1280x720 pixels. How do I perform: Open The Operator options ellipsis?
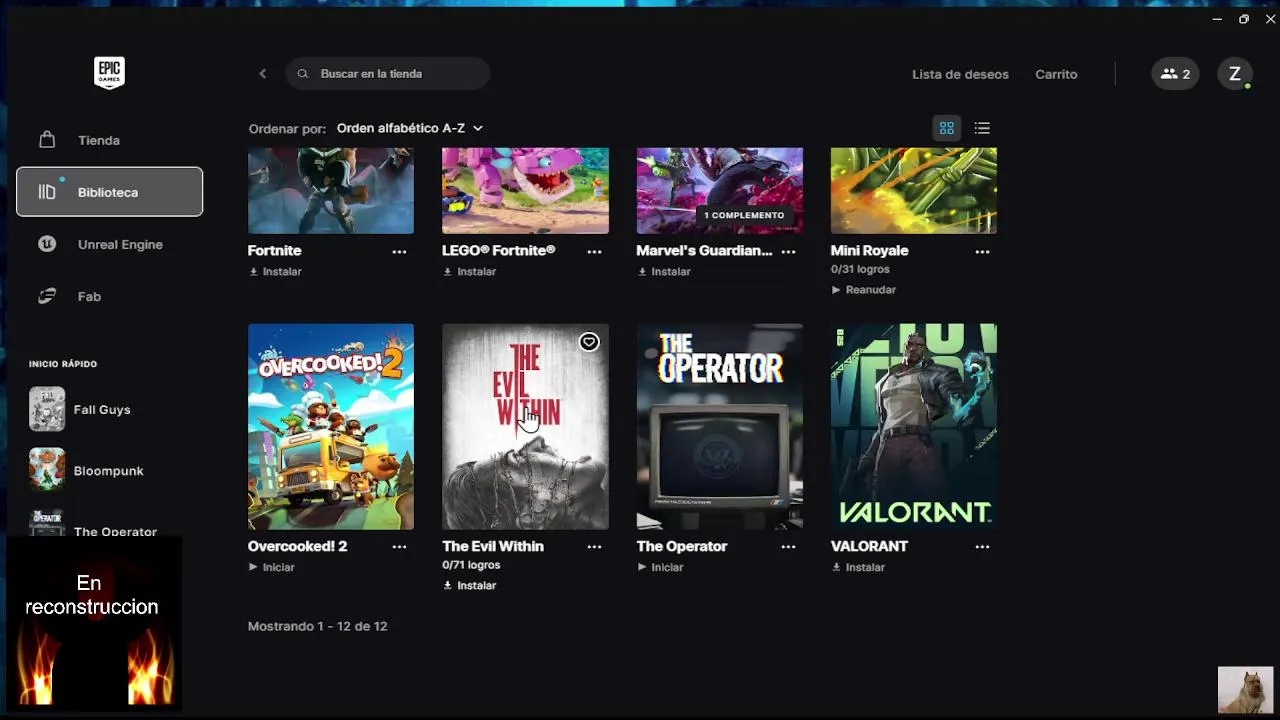click(788, 547)
